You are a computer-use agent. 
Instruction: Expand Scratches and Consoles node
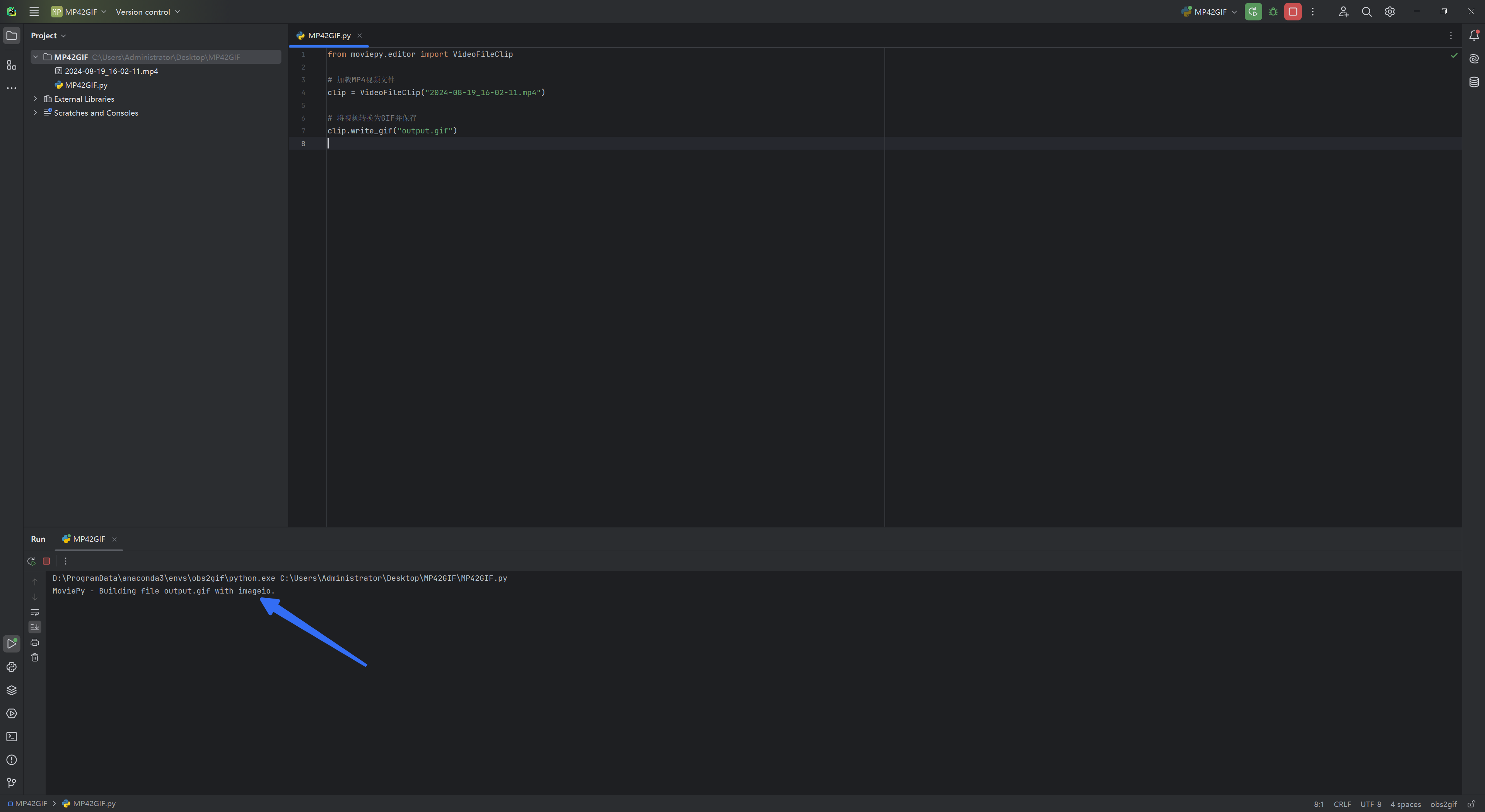pos(36,113)
